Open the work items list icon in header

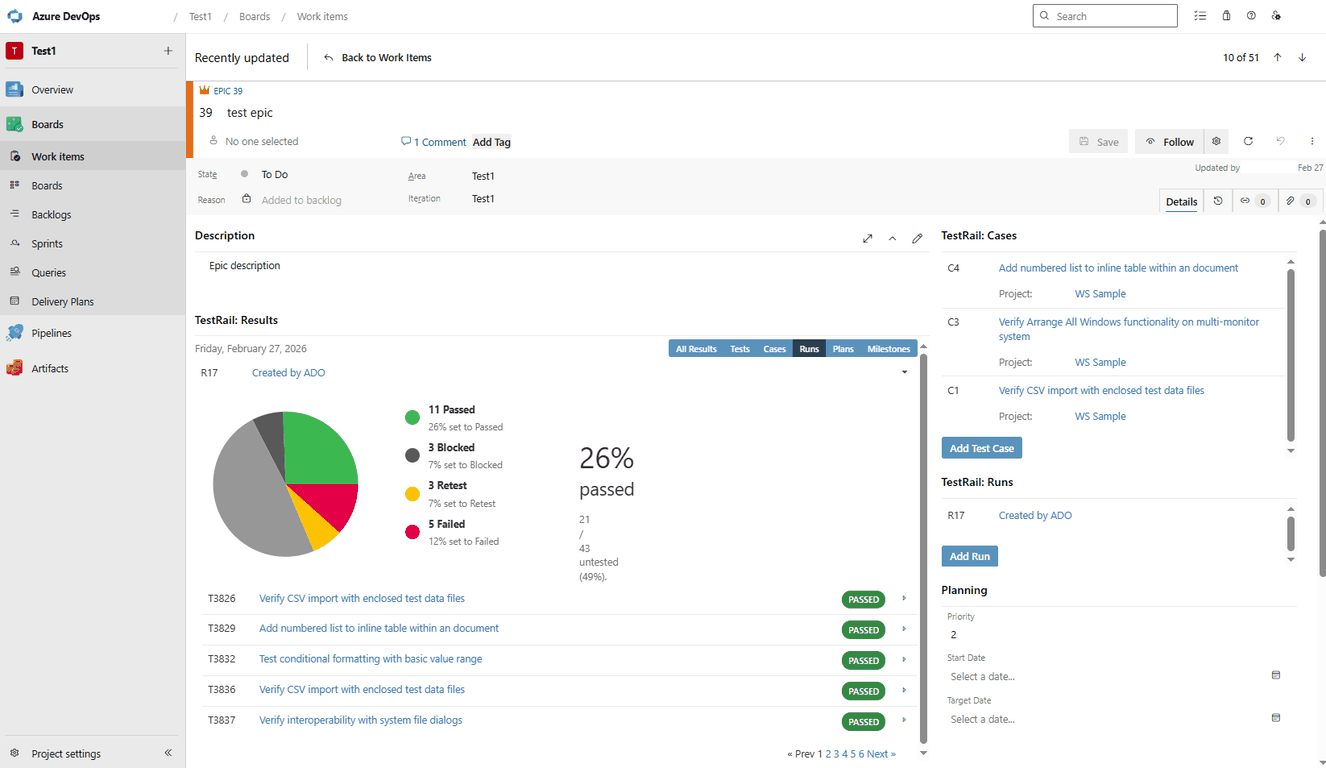1200,16
